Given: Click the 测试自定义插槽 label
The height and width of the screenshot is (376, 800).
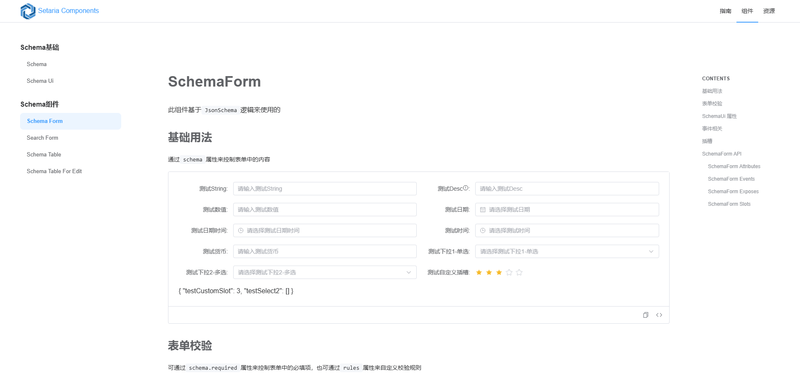Looking at the screenshot, I should [448, 272].
